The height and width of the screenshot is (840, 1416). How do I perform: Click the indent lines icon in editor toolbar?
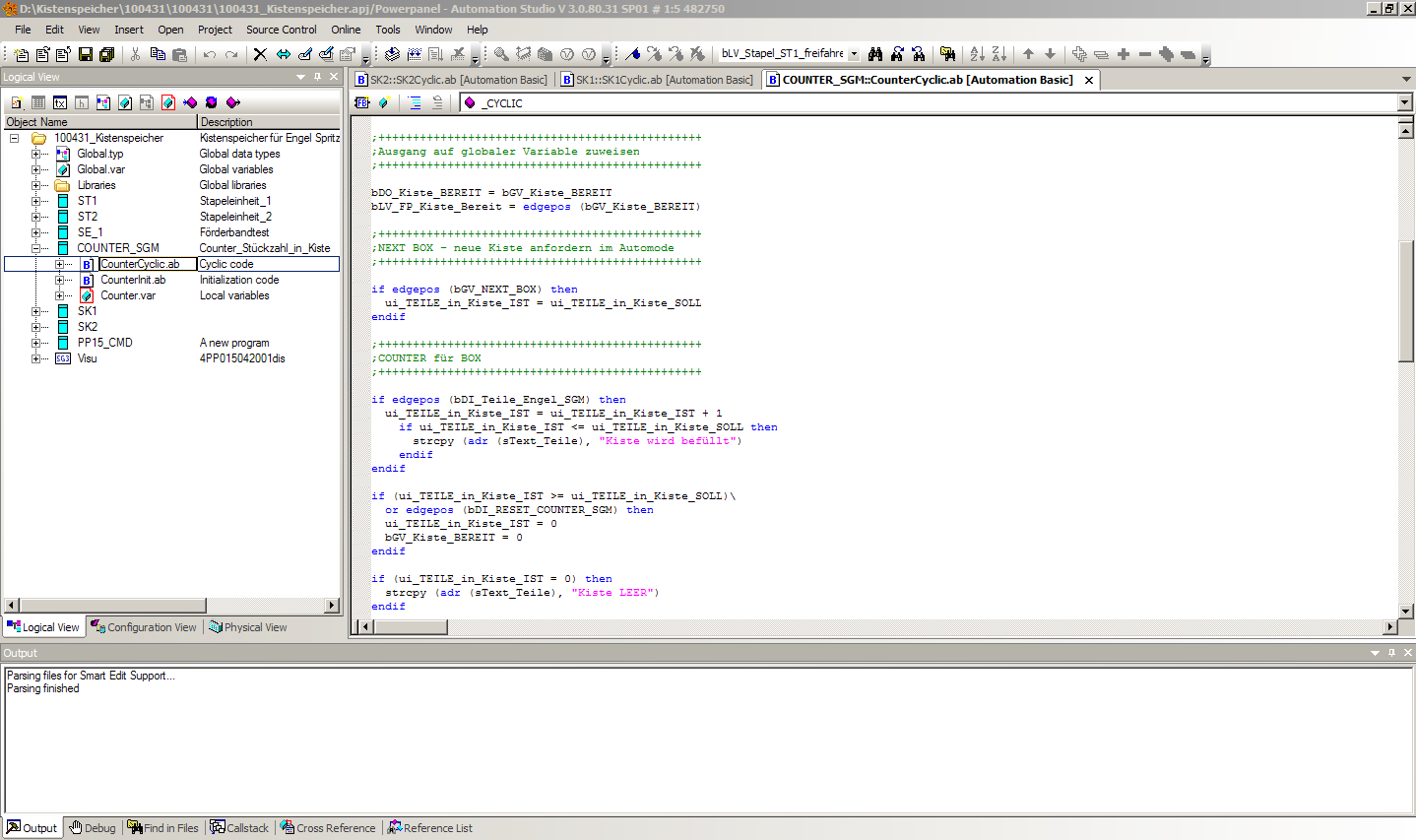click(415, 102)
